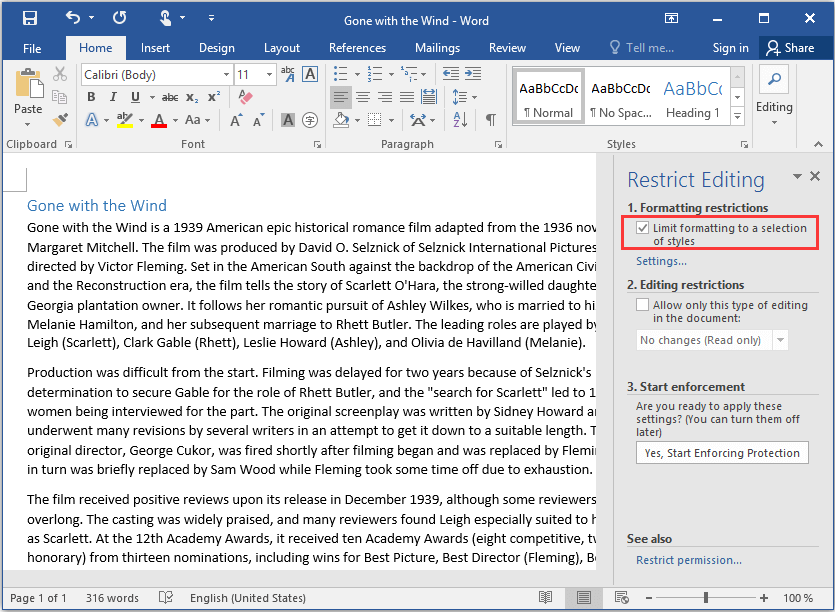Screen dimensions: 835x612
Task: Save the document with the floppy disk icon
Action: coord(30,18)
